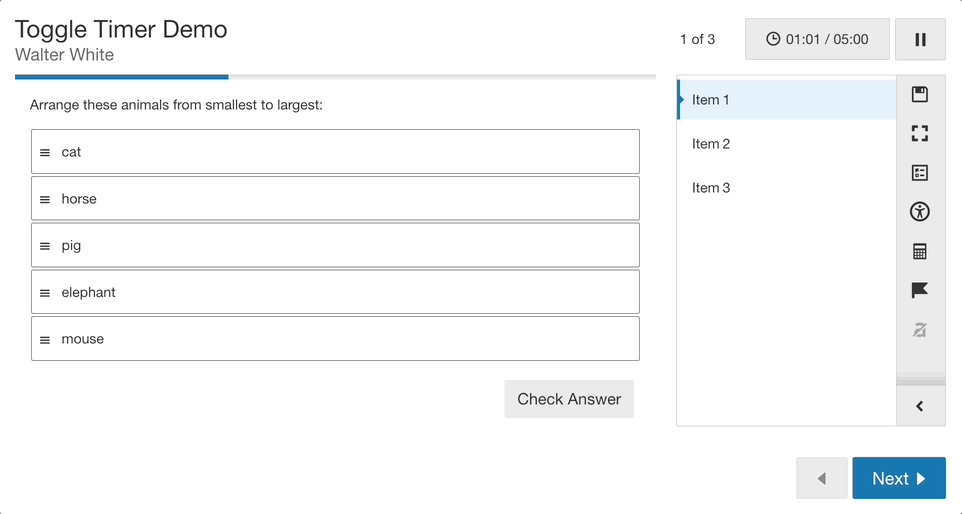Collapse the item list panel with chevron
Screen dimensions: 962x514
[920, 406]
